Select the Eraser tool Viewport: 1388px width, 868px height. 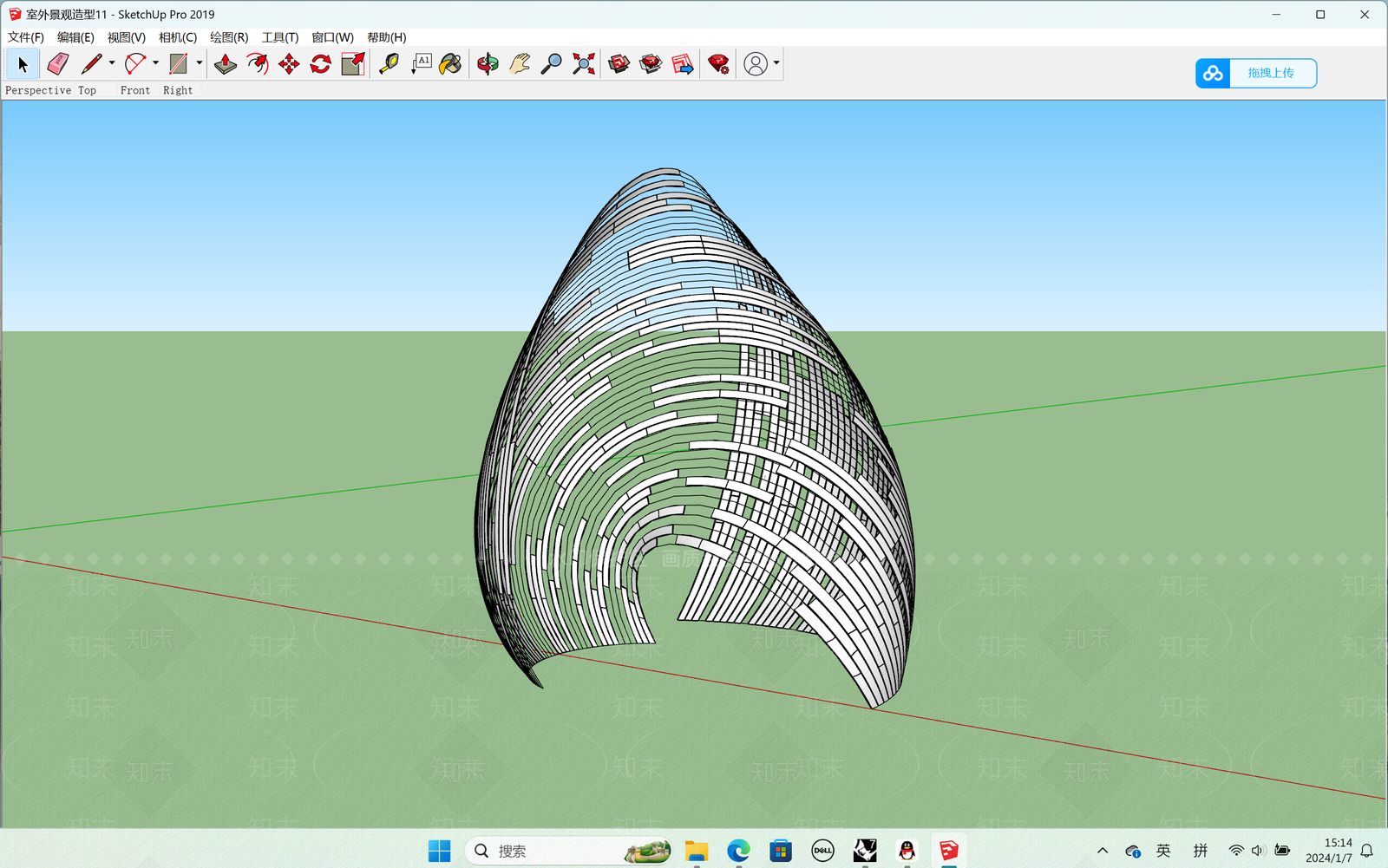click(58, 64)
